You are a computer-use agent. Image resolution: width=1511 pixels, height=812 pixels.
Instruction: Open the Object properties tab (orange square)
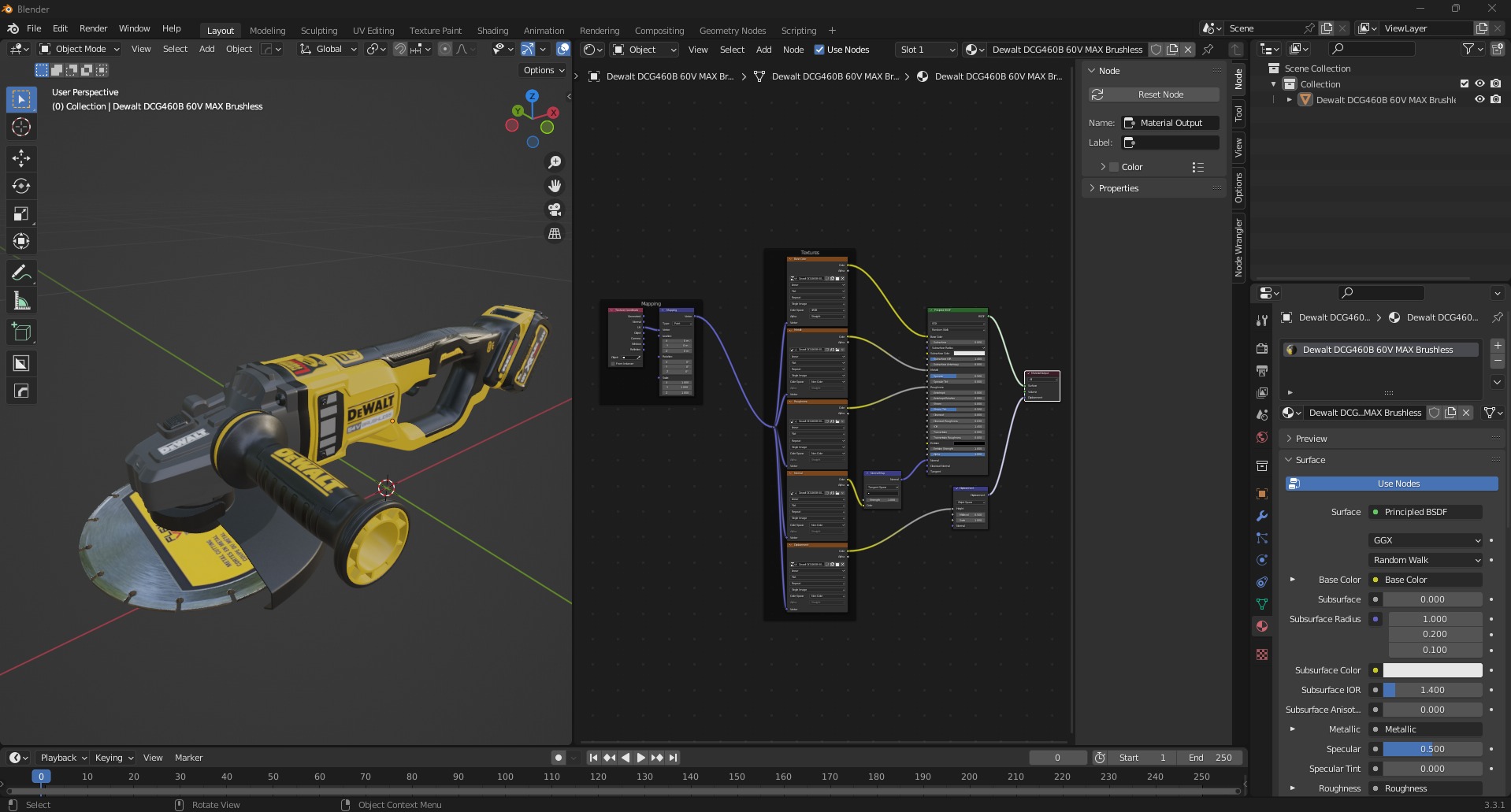point(1262,494)
